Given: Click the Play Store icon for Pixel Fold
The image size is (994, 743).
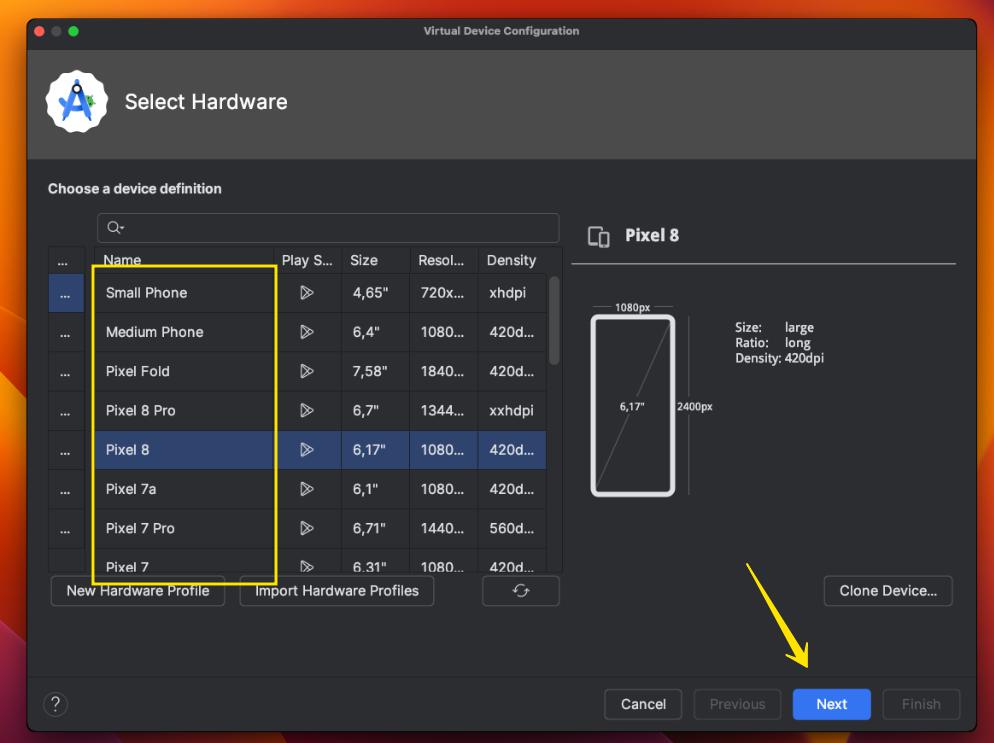Looking at the screenshot, I should tap(307, 372).
